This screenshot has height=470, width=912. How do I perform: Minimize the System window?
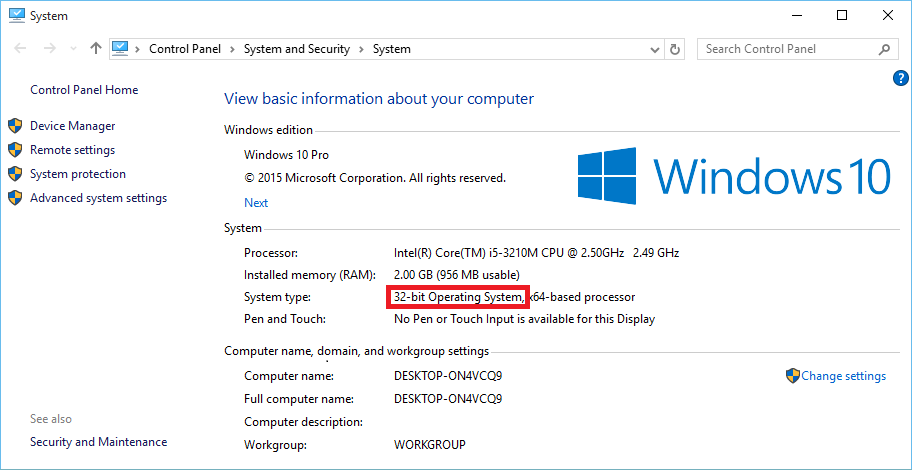click(x=796, y=16)
